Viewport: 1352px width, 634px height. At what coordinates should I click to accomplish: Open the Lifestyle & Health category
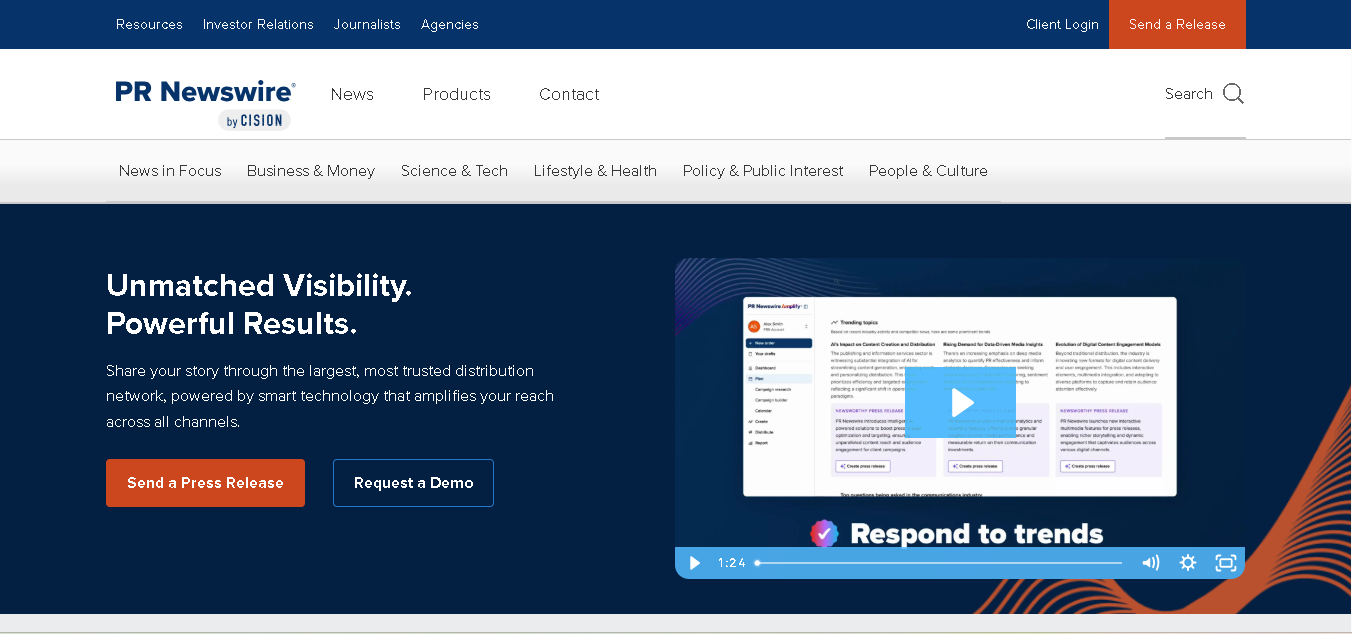pyautogui.click(x=595, y=171)
